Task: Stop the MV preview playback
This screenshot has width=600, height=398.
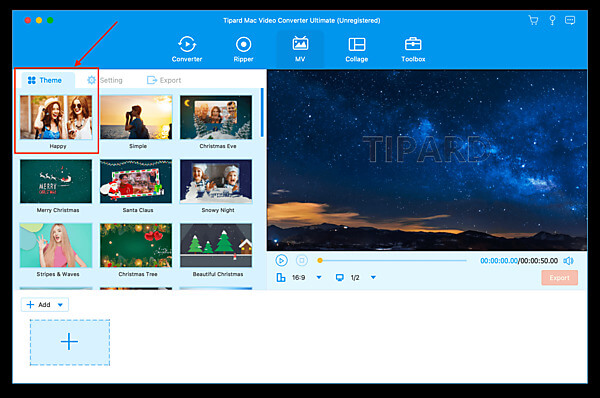Action: pyautogui.click(x=302, y=261)
